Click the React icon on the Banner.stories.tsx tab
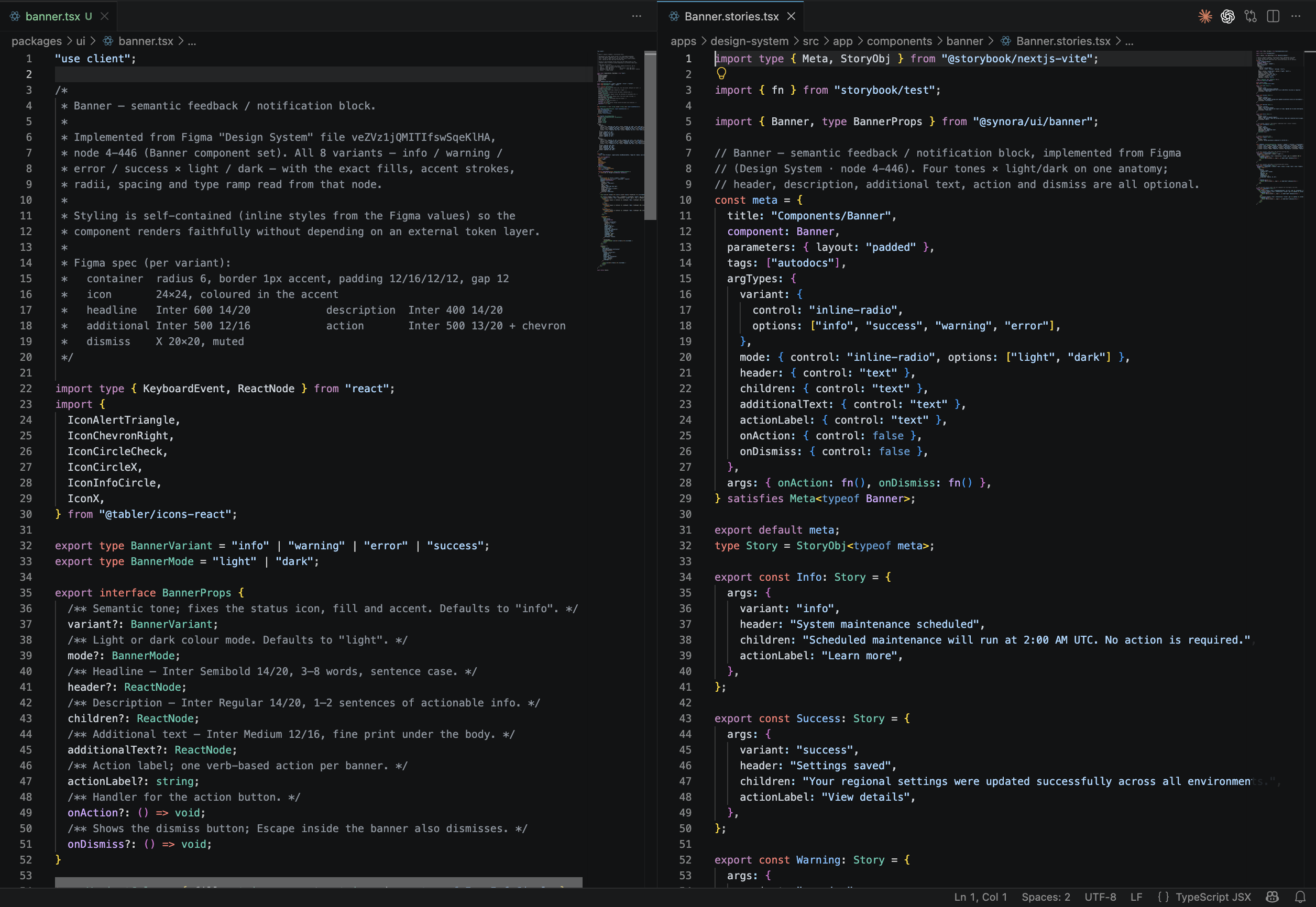The height and width of the screenshot is (907, 1316). (674, 16)
